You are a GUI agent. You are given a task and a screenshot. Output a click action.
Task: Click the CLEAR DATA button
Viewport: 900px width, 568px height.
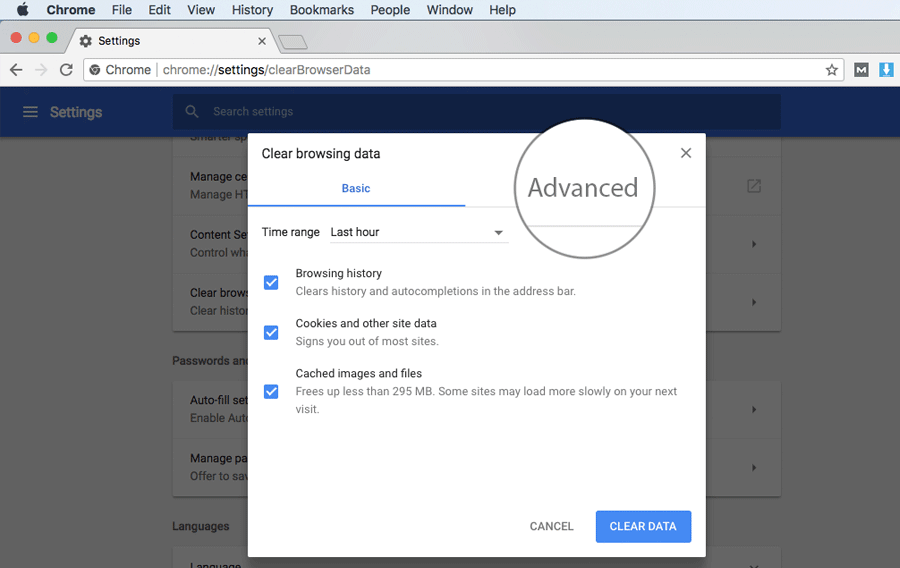click(643, 526)
